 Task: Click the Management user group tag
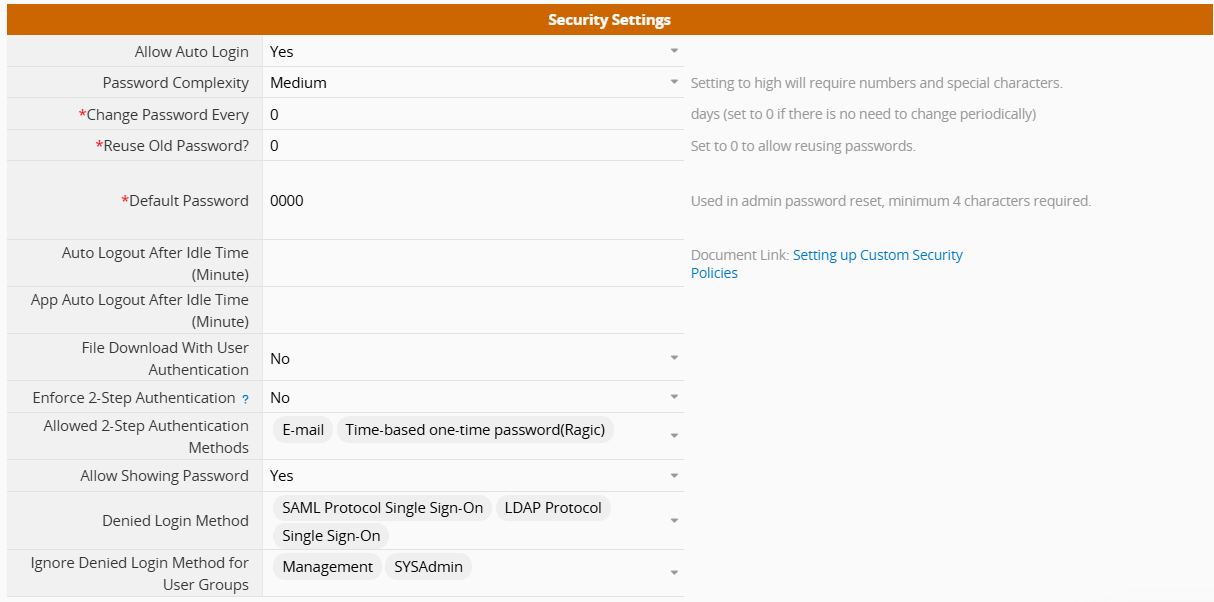coord(327,567)
